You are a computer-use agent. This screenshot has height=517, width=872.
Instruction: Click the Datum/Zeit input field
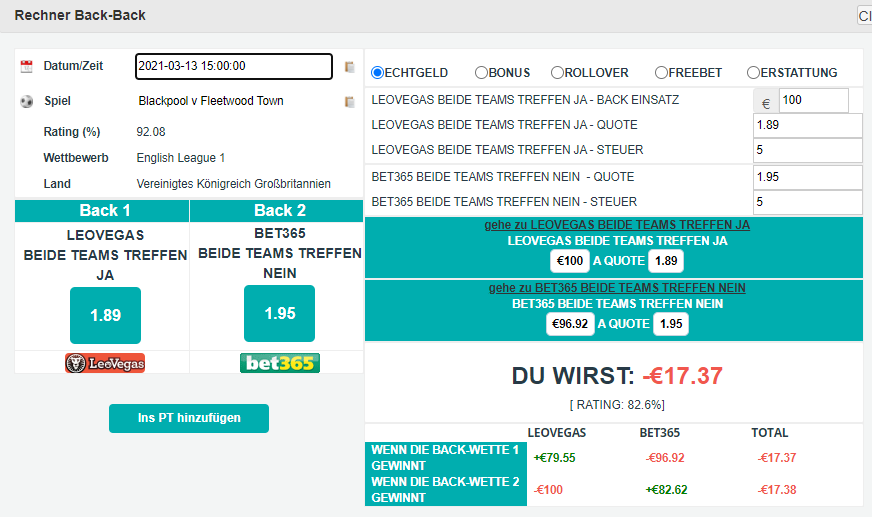(x=234, y=66)
